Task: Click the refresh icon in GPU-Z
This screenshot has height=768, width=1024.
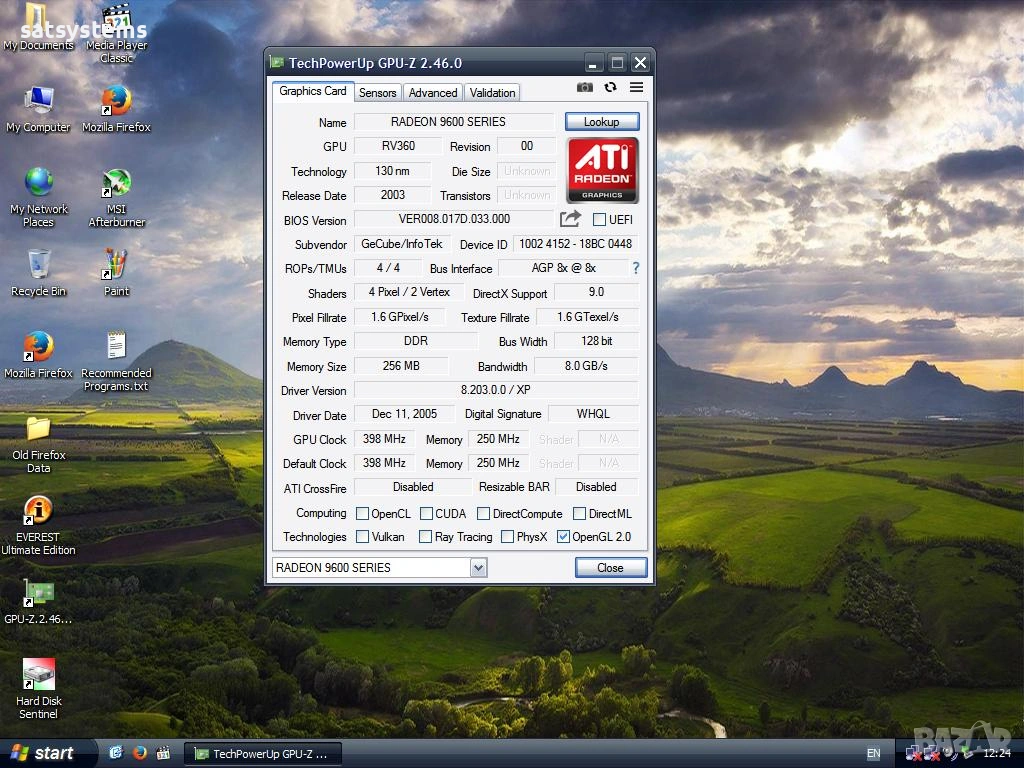Action: pyautogui.click(x=610, y=88)
